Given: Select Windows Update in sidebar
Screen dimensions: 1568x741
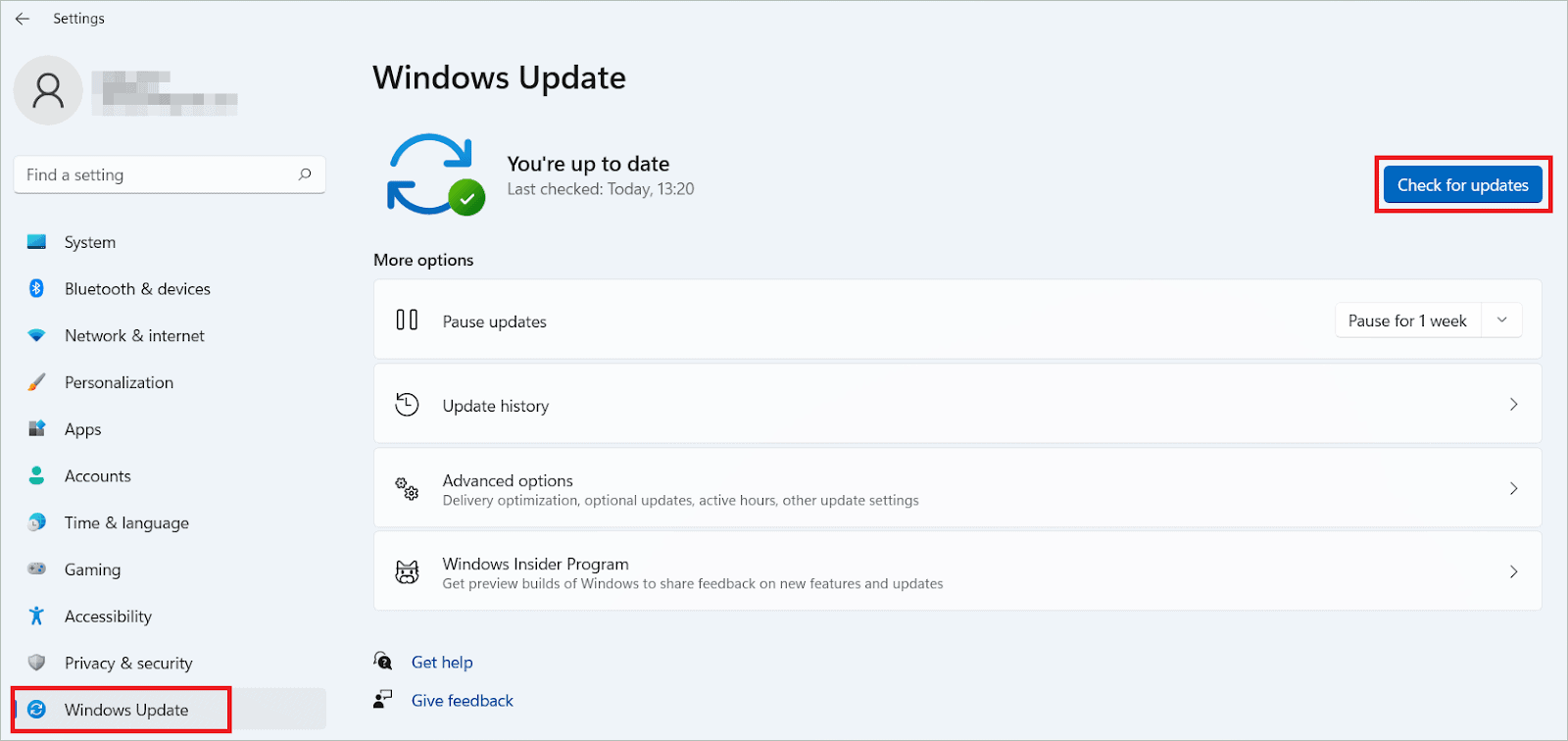Looking at the screenshot, I should tap(170, 710).
